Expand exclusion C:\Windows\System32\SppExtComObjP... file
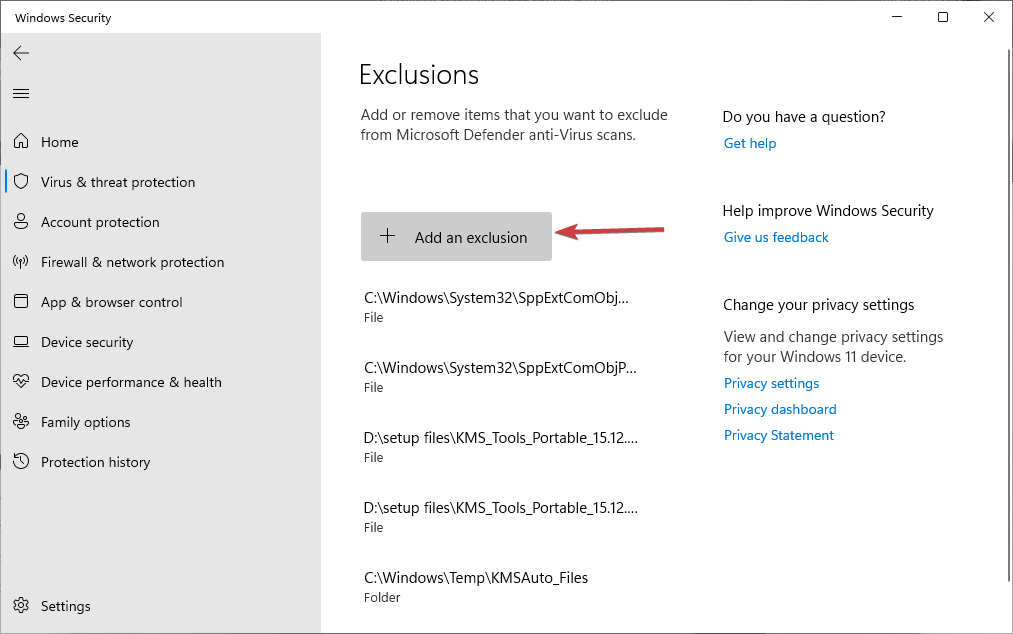 (500, 377)
